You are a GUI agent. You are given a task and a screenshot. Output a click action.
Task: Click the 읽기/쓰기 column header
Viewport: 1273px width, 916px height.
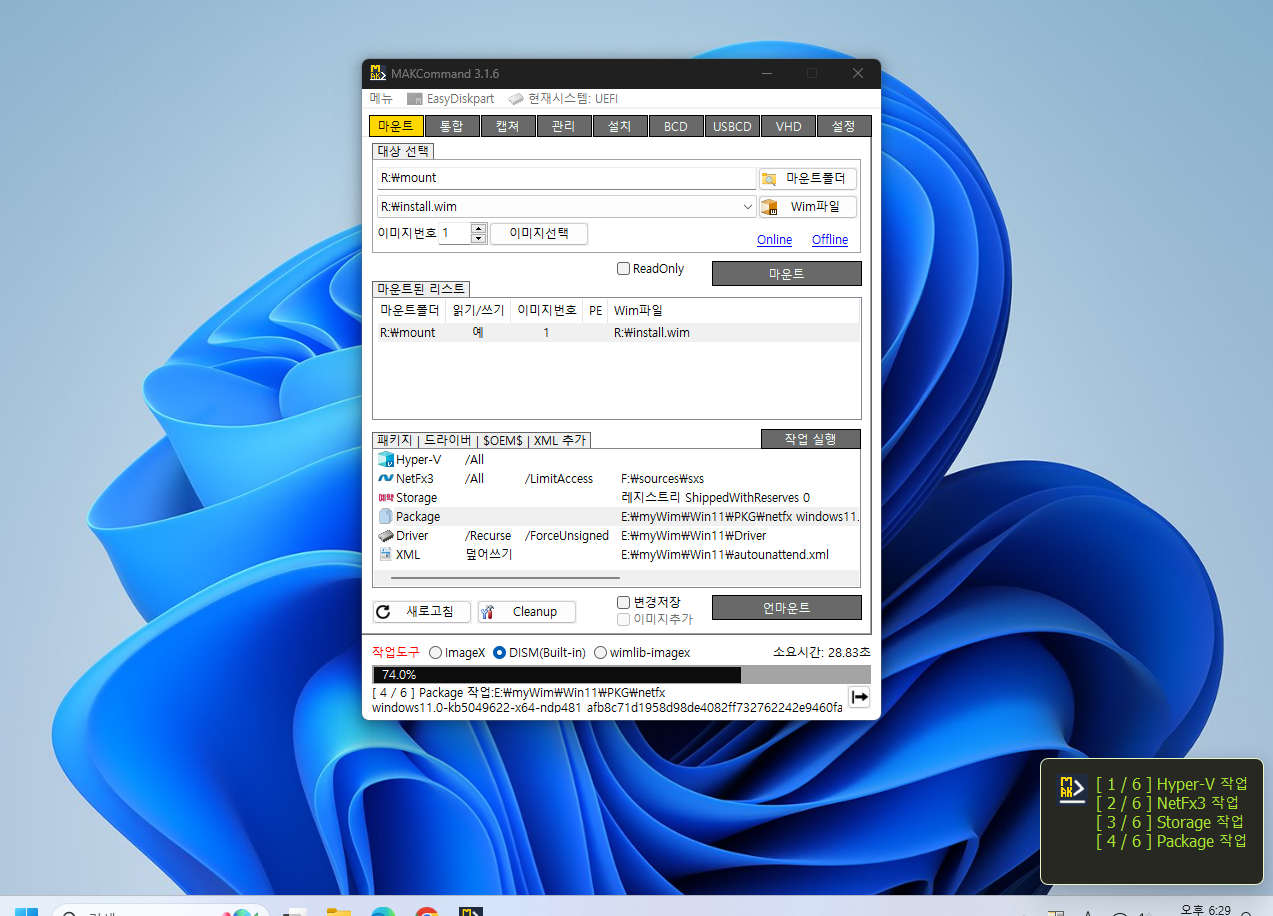[478, 311]
